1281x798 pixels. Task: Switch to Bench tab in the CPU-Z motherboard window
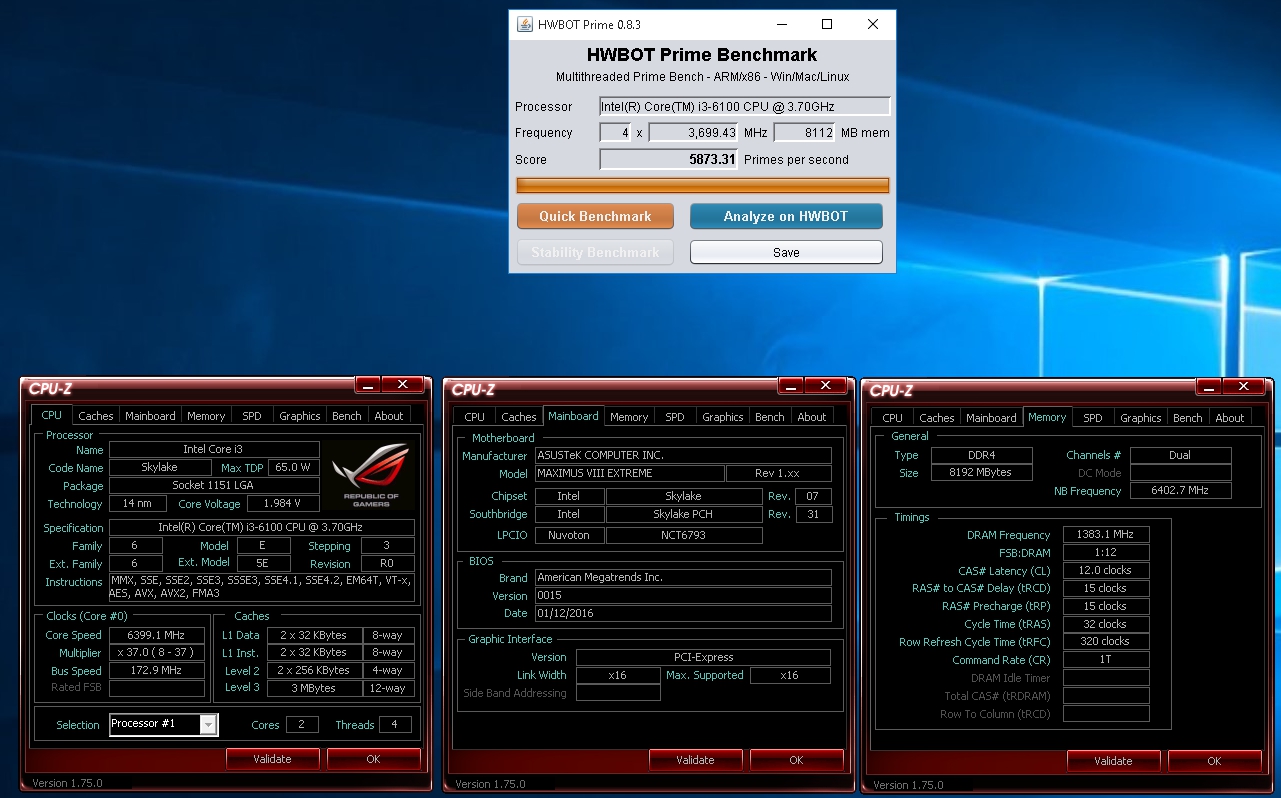(x=770, y=417)
